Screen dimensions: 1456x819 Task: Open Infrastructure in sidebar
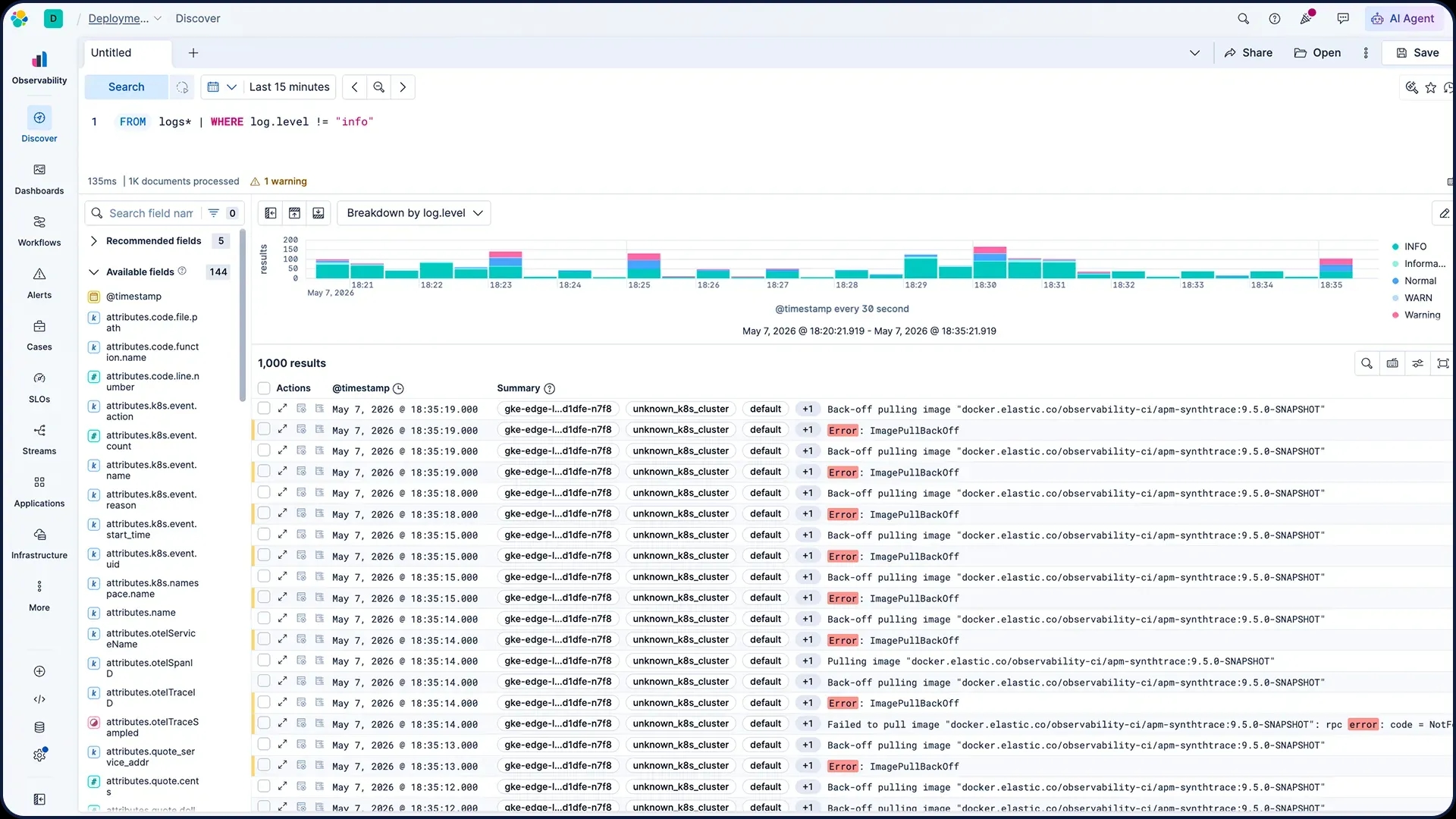pos(39,543)
